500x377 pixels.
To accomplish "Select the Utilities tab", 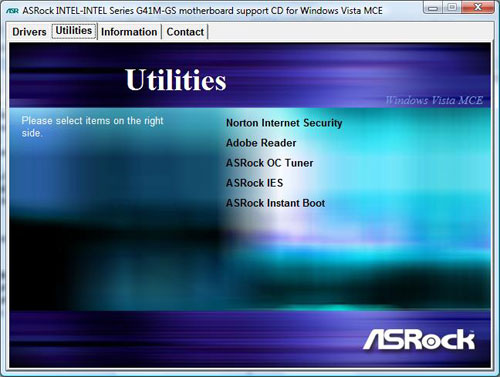I will pos(74,31).
